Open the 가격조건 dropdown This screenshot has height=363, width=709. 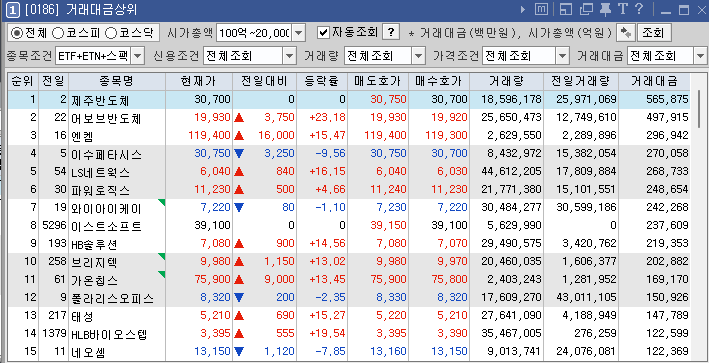point(562,56)
